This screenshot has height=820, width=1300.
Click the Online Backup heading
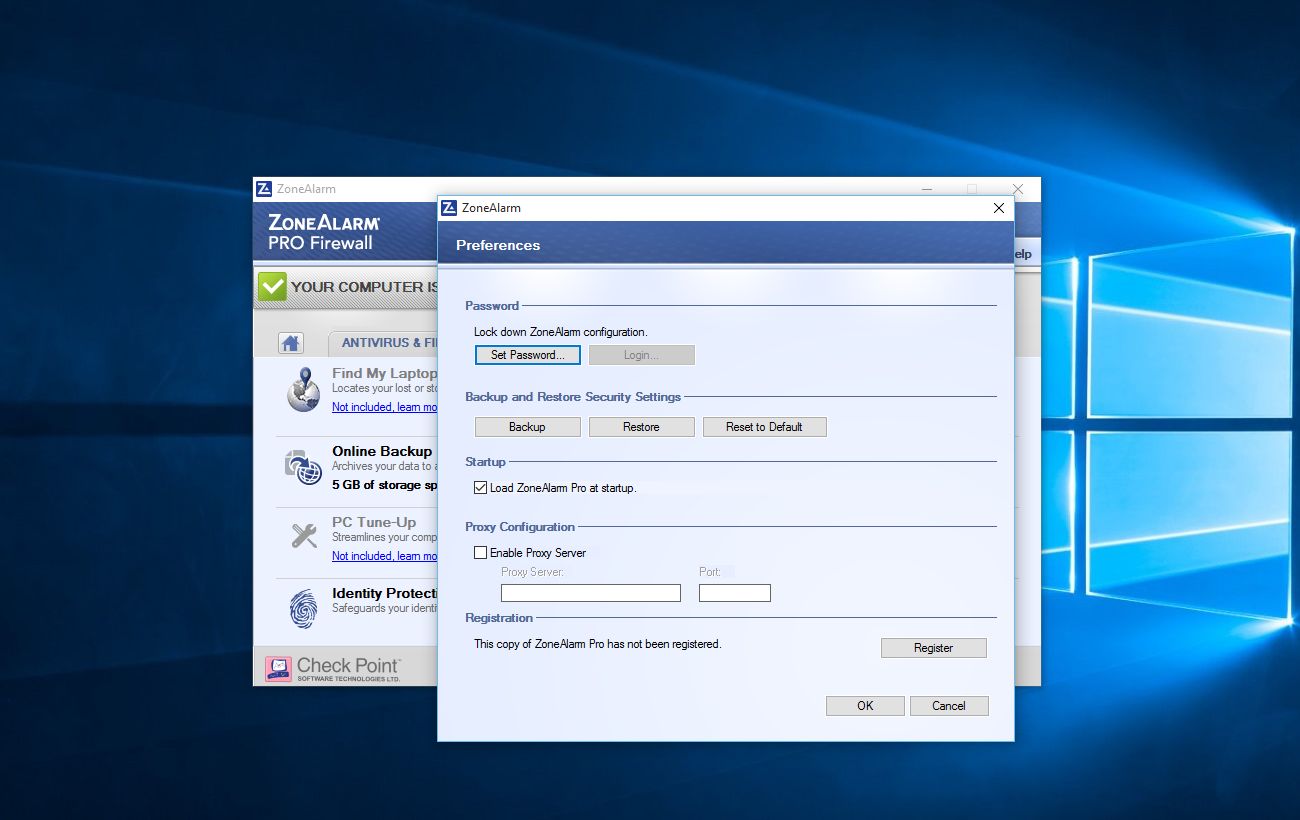[382, 451]
